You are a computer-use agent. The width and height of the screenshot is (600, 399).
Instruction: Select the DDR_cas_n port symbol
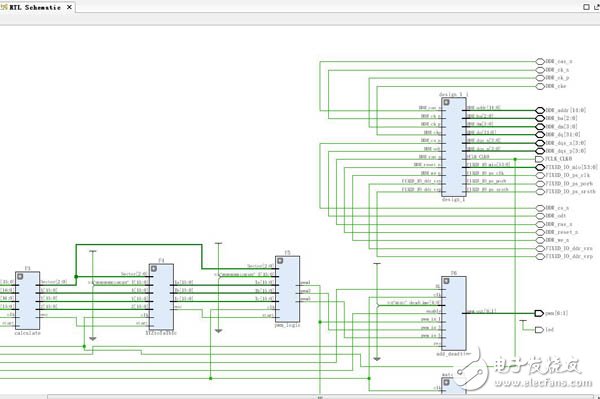tap(540, 62)
